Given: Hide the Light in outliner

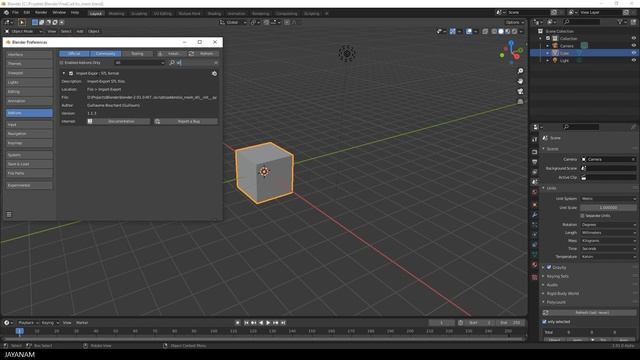Looking at the screenshot, I should pos(634,60).
